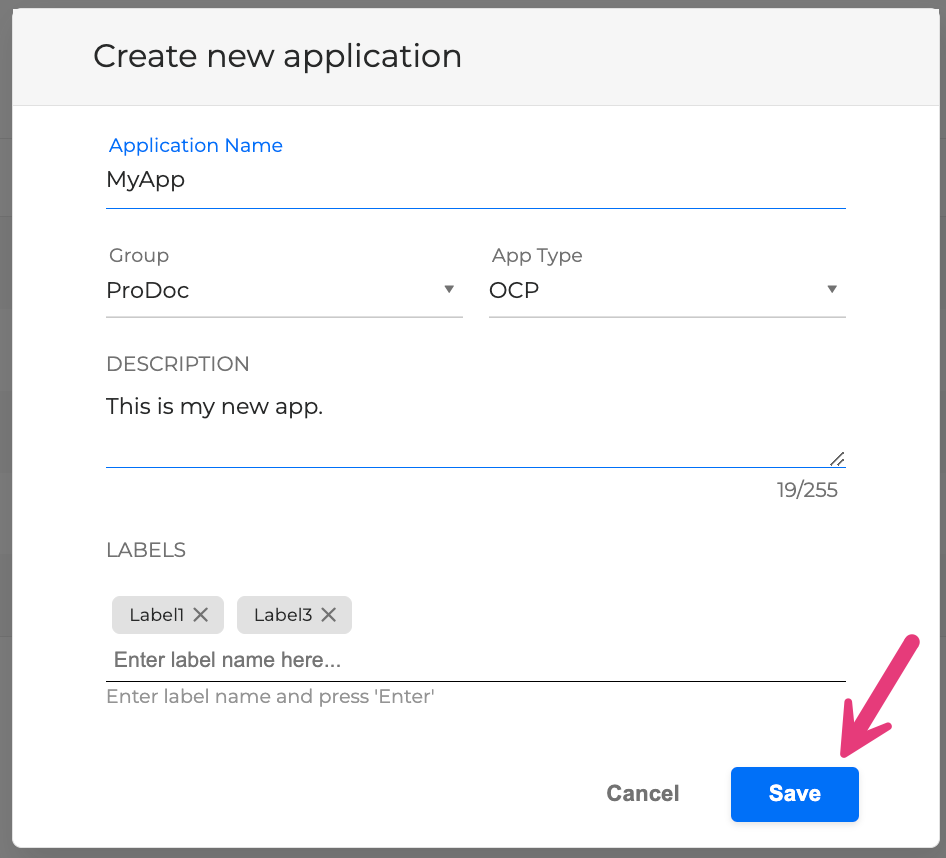Click the Group dropdown arrow
The height and width of the screenshot is (858, 946).
[x=449, y=290]
